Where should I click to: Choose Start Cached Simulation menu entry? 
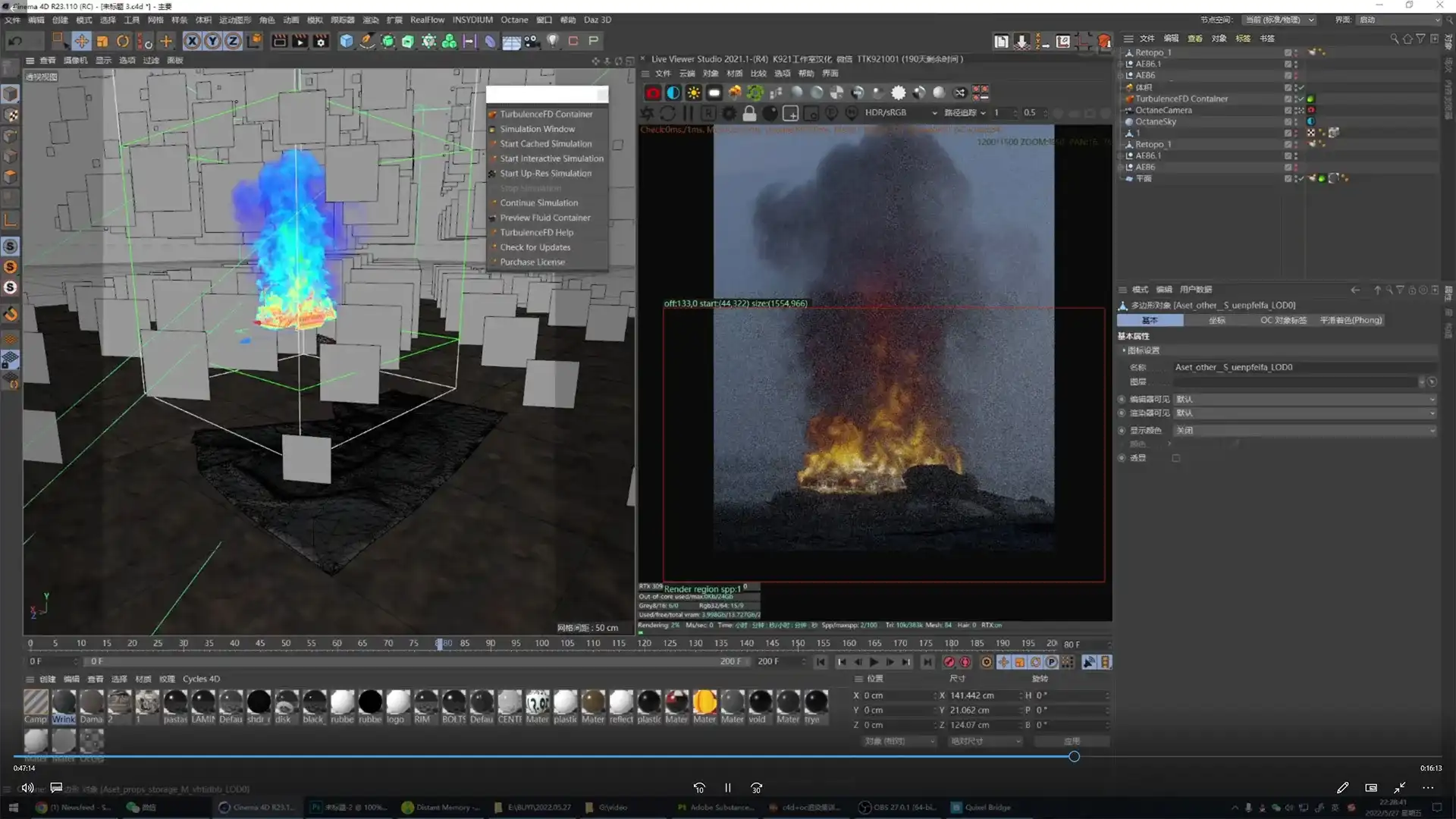[545, 144]
